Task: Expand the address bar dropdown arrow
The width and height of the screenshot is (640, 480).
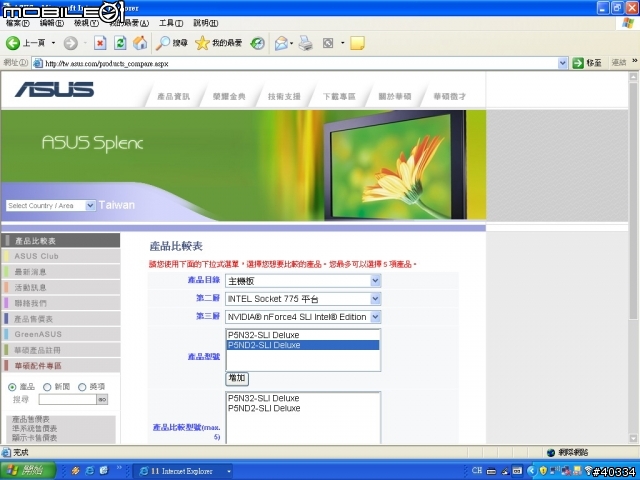Action: (x=562, y=63)
